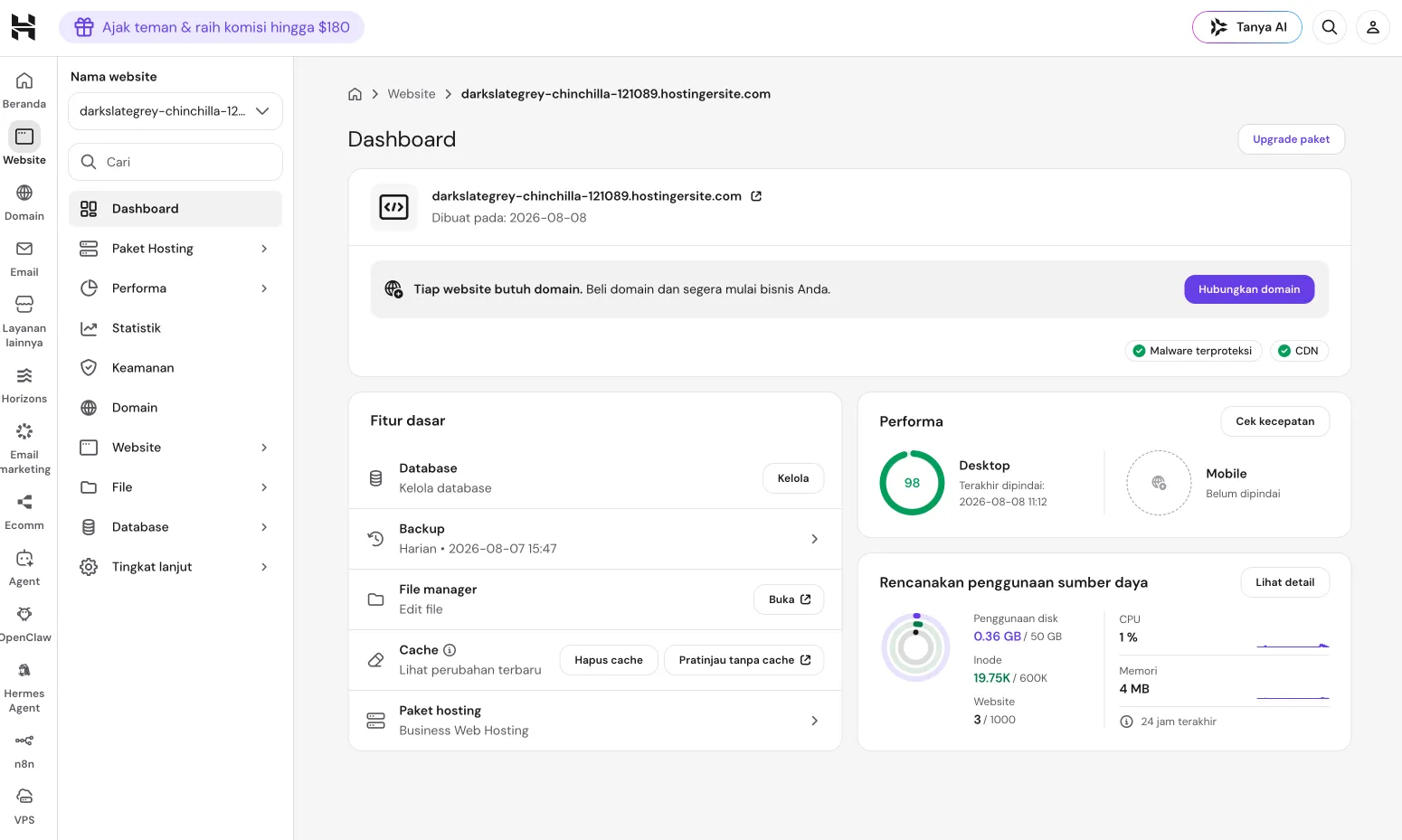Screen dimensions: 1402x840
Task: Click the gift referral banner
Action: (x=212, y=27)
